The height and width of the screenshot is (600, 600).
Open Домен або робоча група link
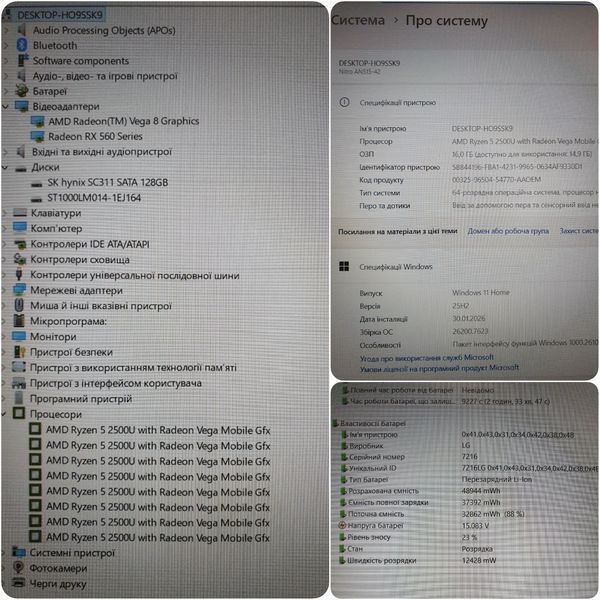[x=508, y=231]
